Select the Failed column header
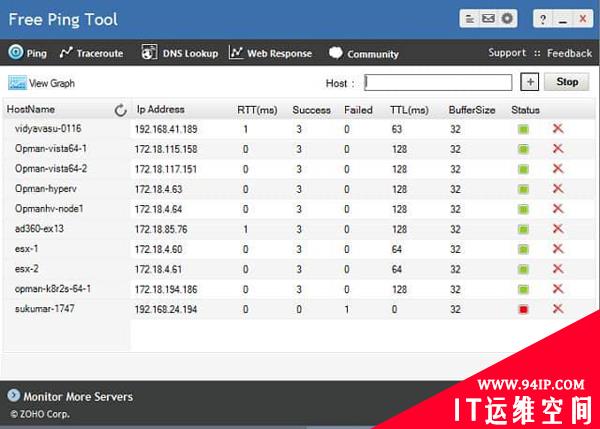This screenshot has height=429, width=600. coord(358,110)
